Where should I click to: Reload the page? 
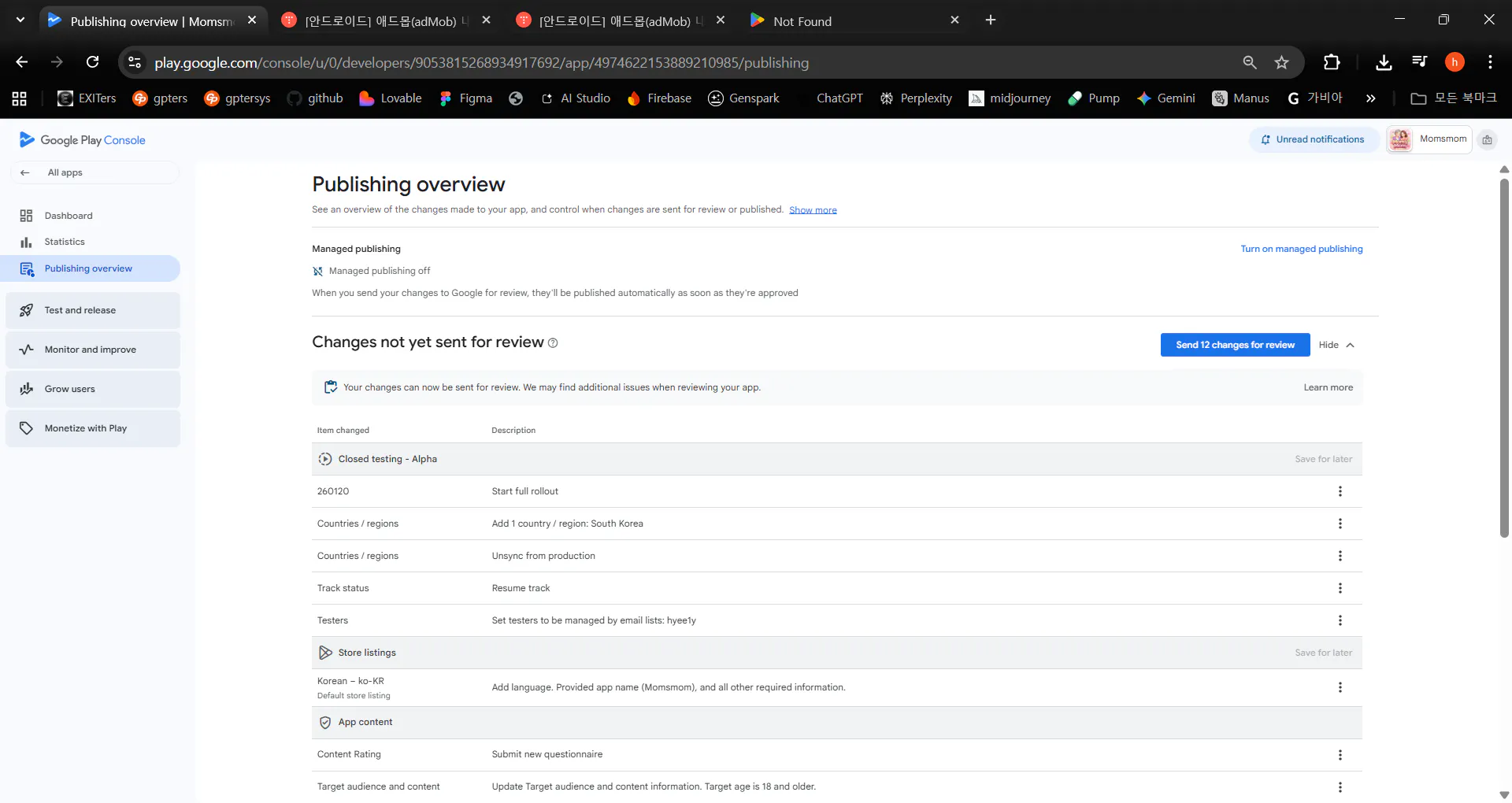[x=92, y=62]
